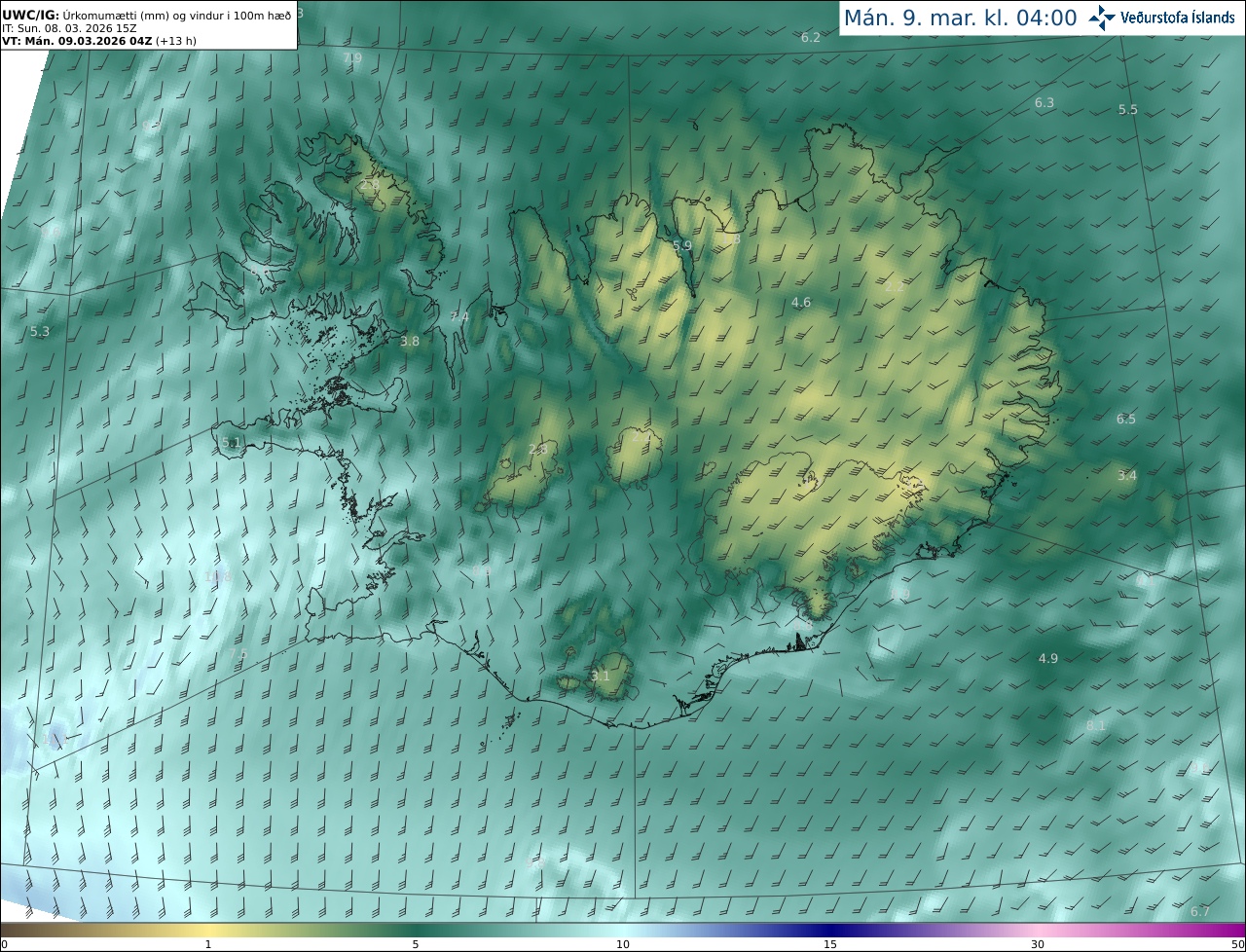Click the 0 tick on the color scale
Viewport: 1246px width, 952px height.
4,944
